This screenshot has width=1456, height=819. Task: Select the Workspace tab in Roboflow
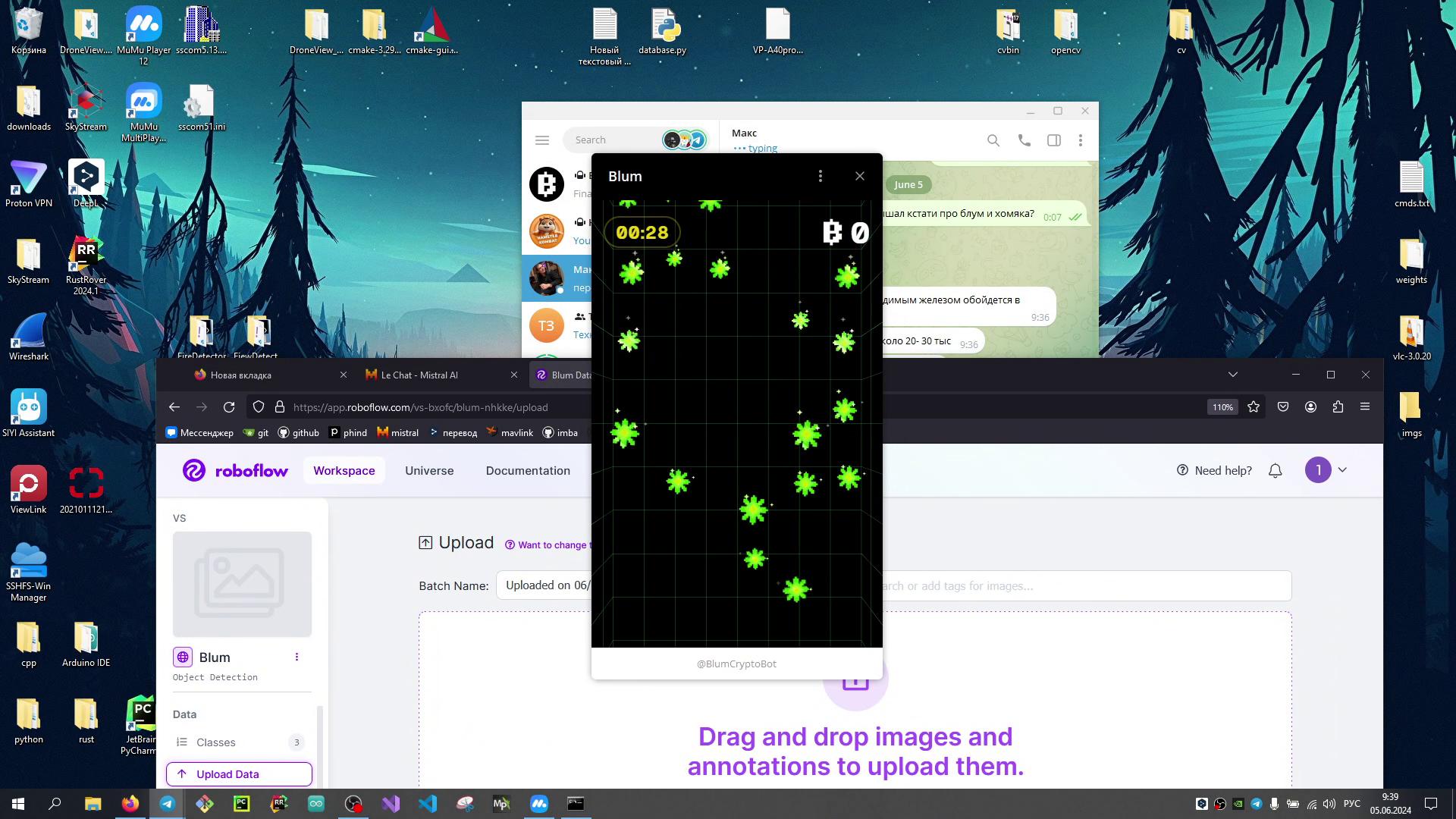(344, 471)
